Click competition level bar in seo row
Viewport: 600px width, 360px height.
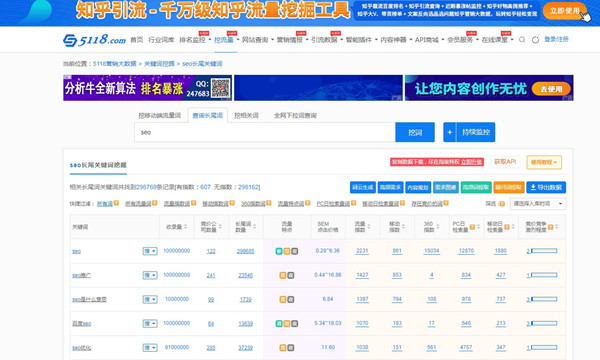pos(544,251)
